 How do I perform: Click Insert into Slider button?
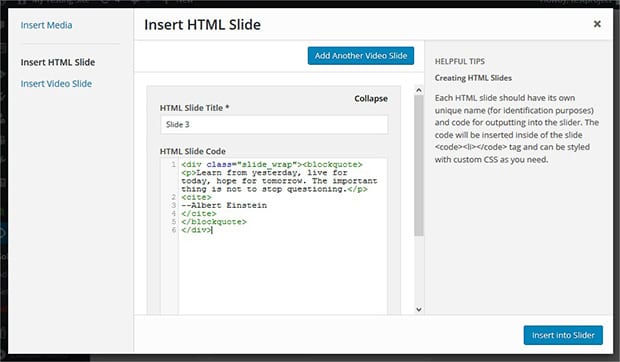(563, 335)
